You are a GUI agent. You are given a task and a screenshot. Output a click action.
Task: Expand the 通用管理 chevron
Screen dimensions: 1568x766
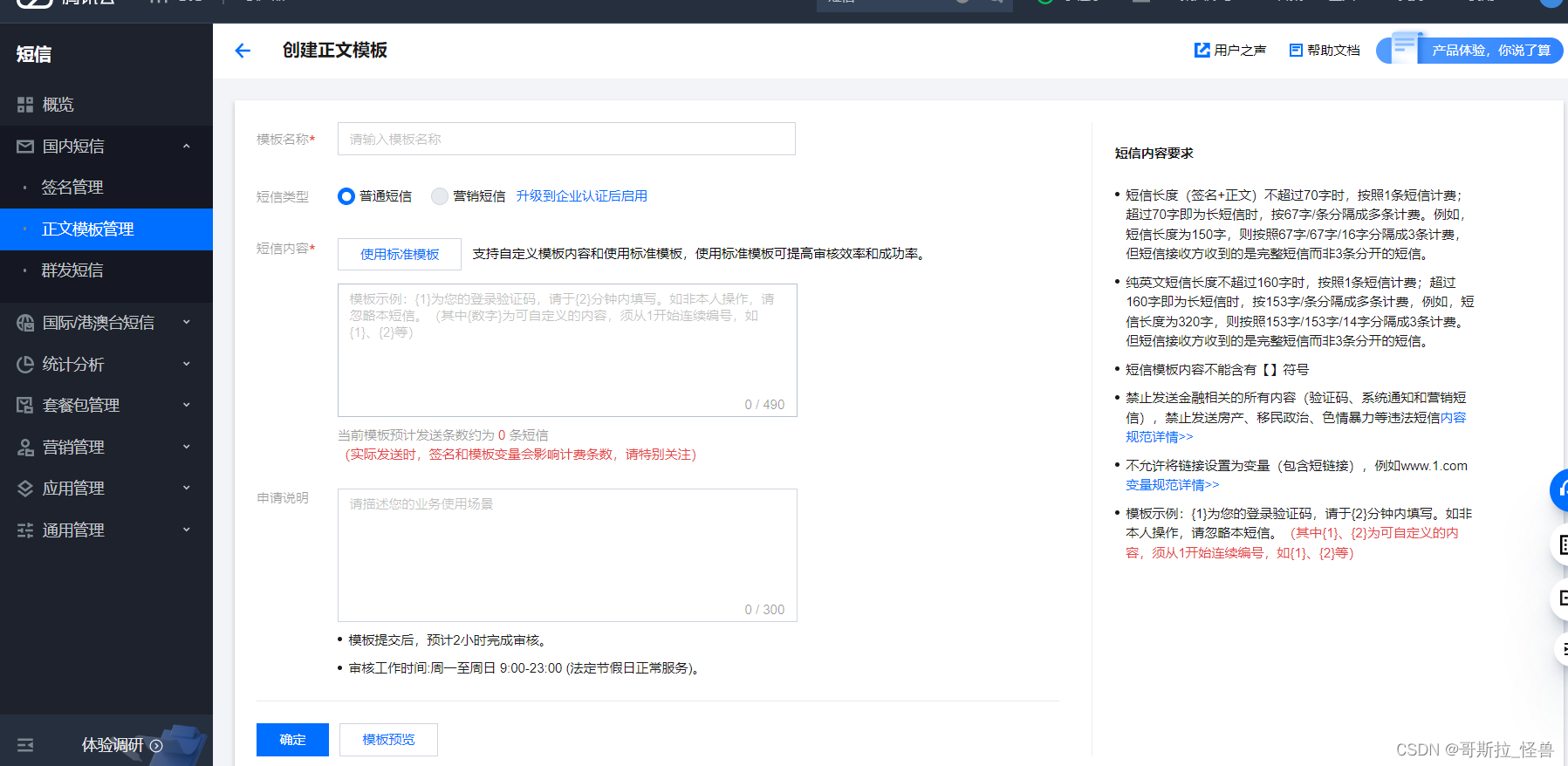coord(186,530)
